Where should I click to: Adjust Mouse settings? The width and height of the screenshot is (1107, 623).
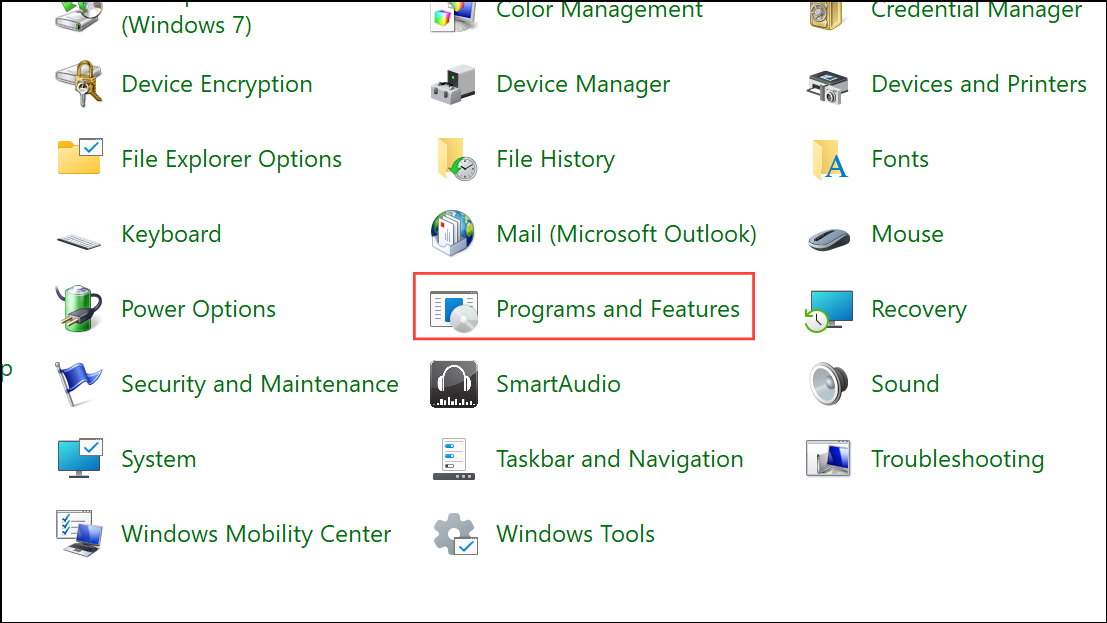[x=907, y=234]
